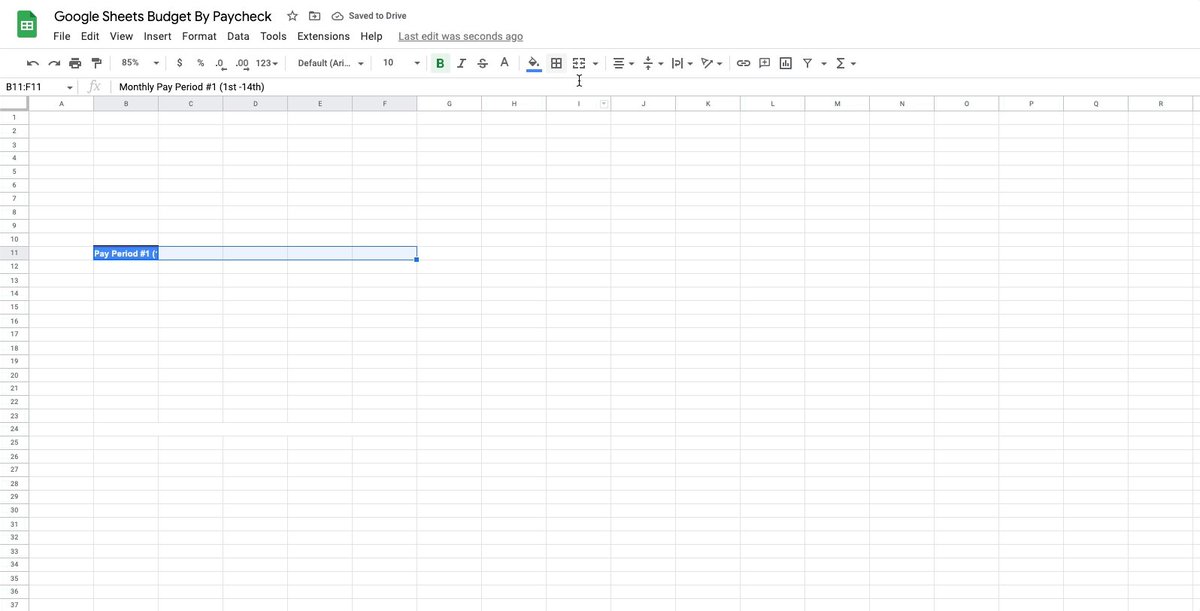Open the font size 10 dropdown
1200x611 pixels.
click(x=401, y=63)
